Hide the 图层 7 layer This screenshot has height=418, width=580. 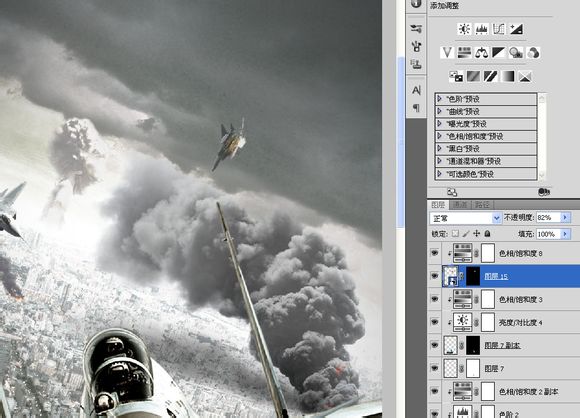coord(435,368)
